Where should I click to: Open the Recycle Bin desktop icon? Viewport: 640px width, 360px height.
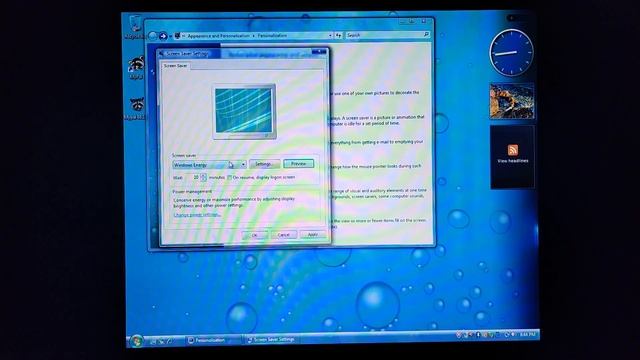pyautogui.click(x=135, y=27)
